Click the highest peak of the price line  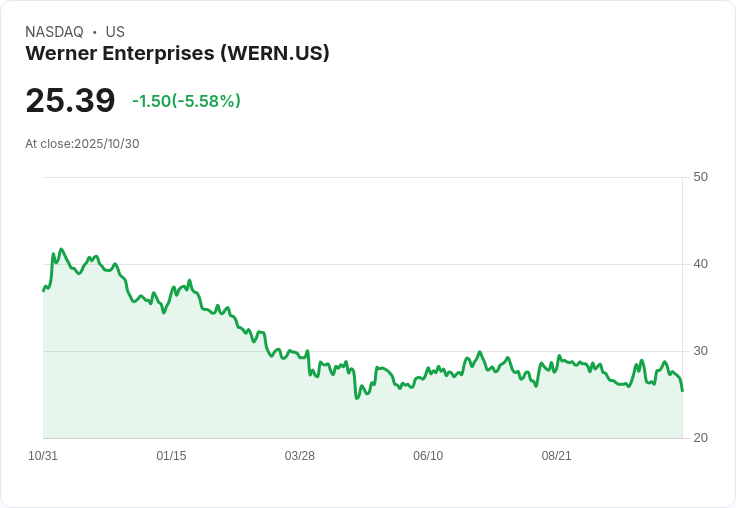(x=61, y=249)
